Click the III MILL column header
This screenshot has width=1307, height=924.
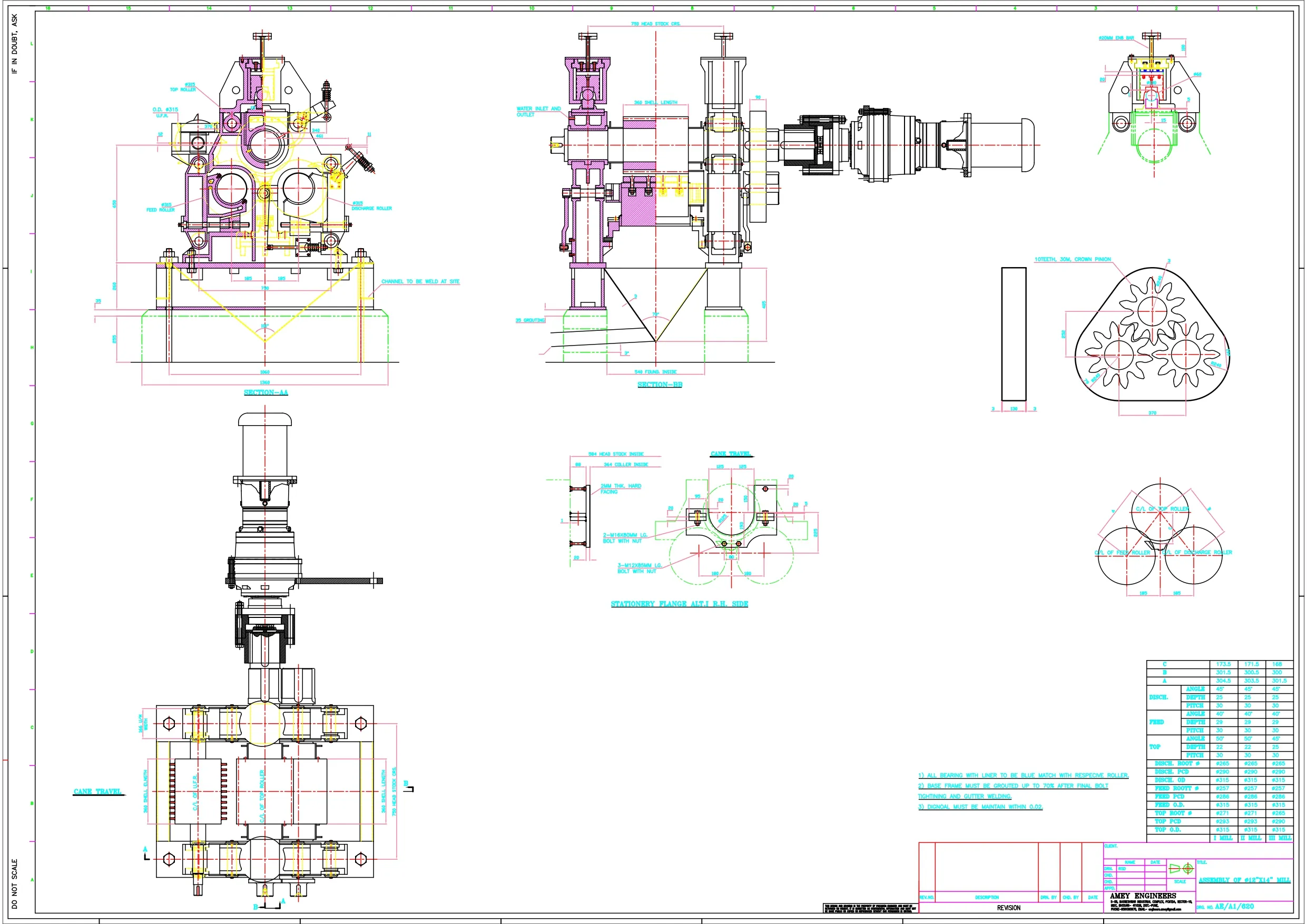click(1280, 838)
